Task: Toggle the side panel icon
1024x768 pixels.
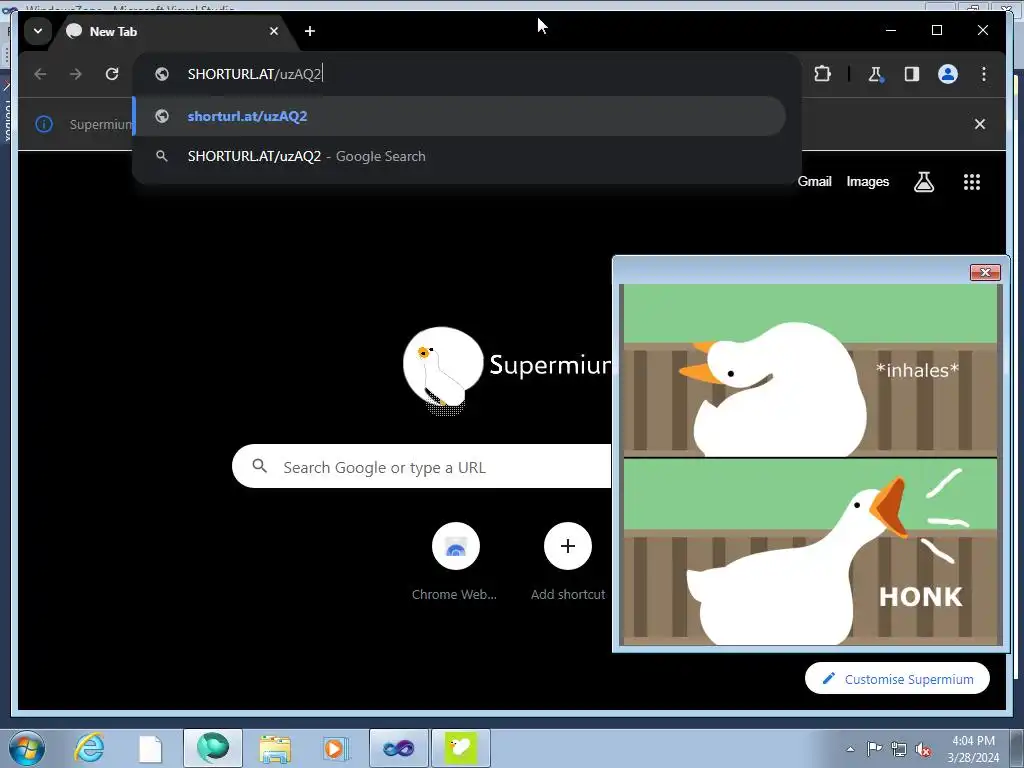Action: tap(912, 74)
